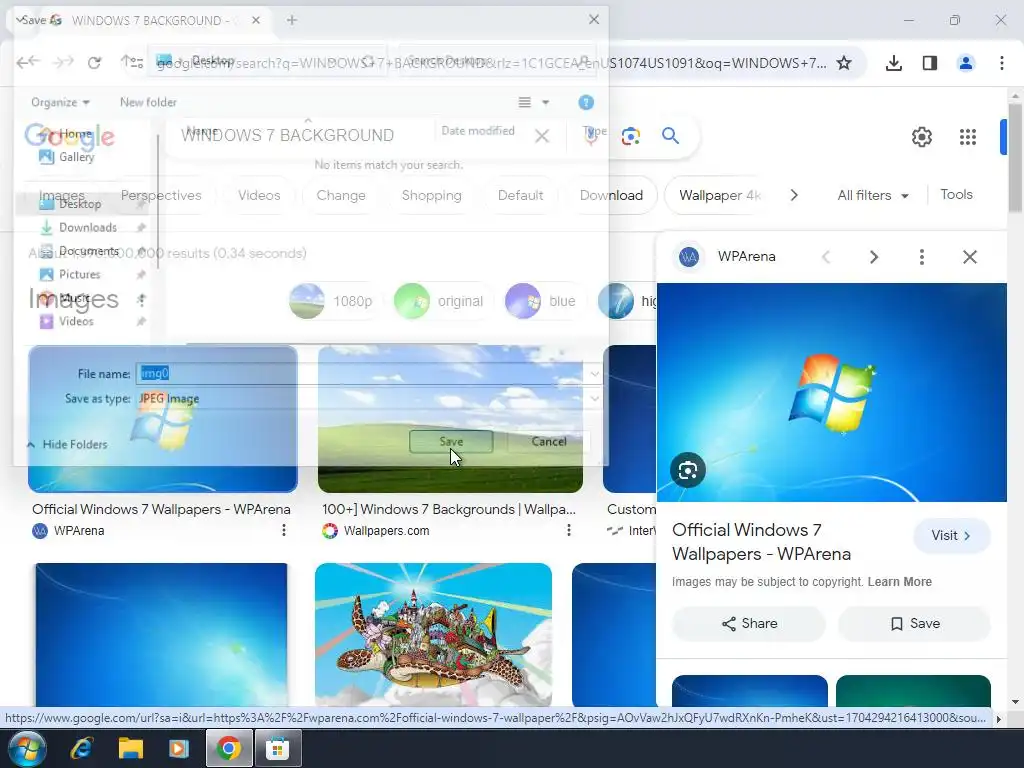Screen dimensions: 1024x768
Task: Select Downloads in Save As navigation pane
Action: click(x=88, y=227)
